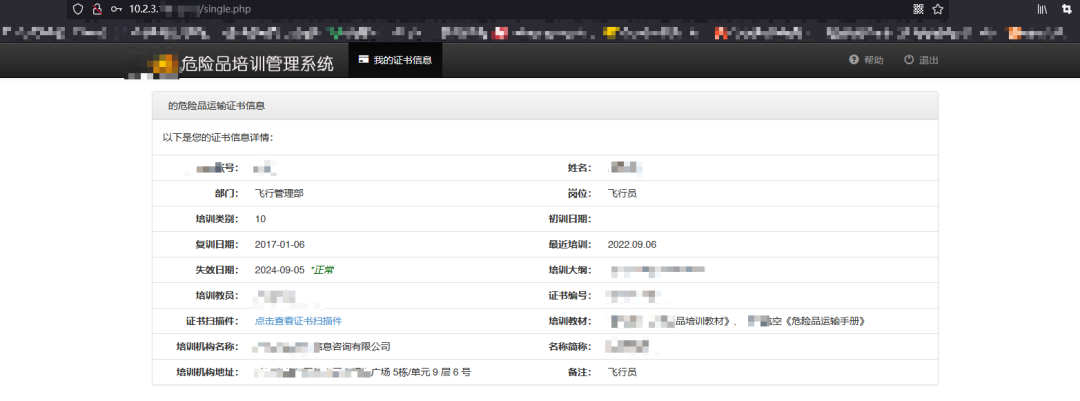Click the 岗位 value 飞行员
This screenshot has height=401, width=1080.
[x=622, y=194]
